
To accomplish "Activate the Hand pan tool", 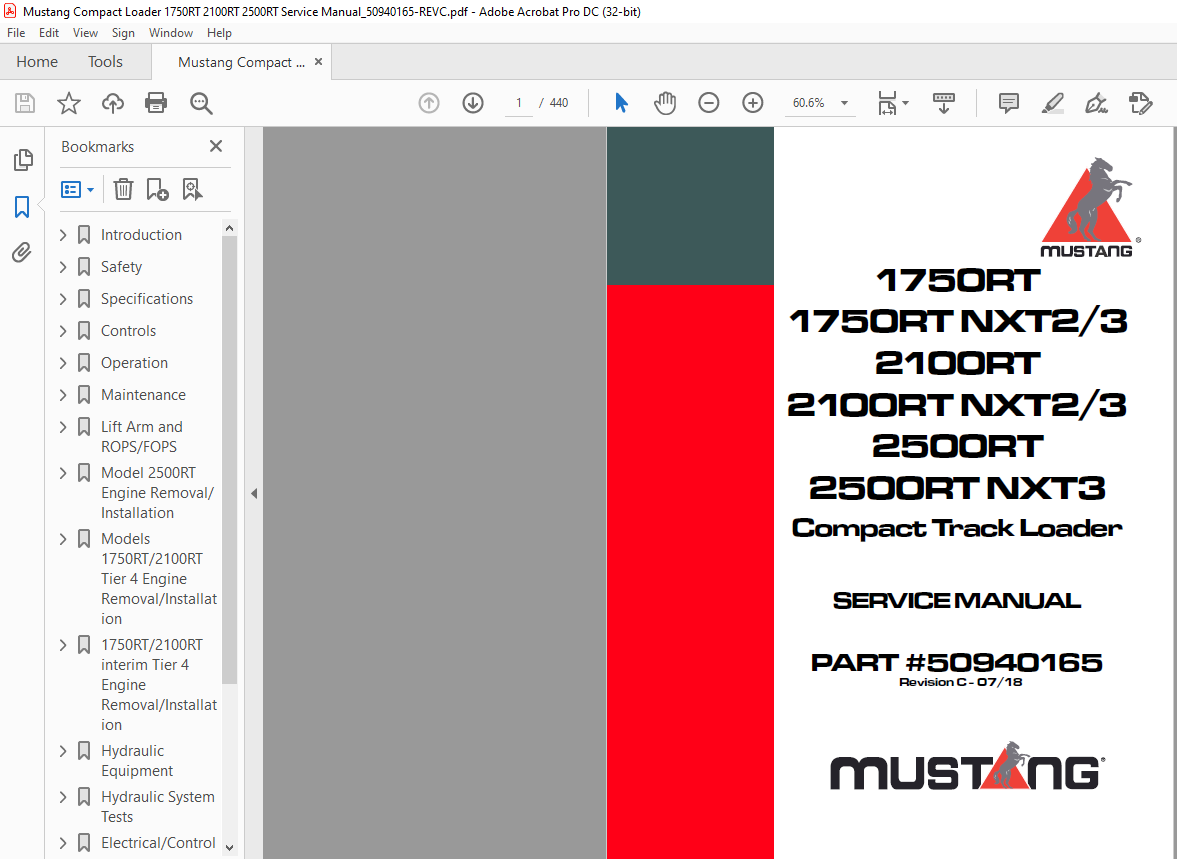I will [665, 103].
